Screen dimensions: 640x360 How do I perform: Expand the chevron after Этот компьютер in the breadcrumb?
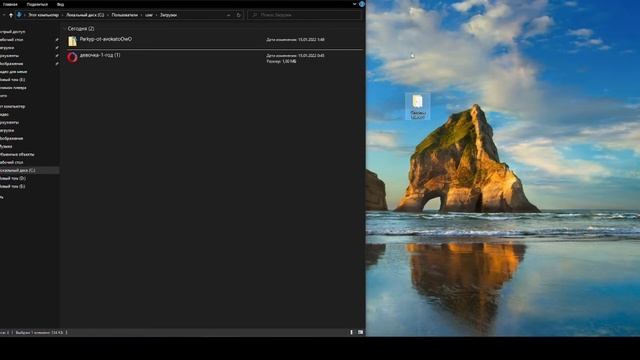tap(62, 15)
